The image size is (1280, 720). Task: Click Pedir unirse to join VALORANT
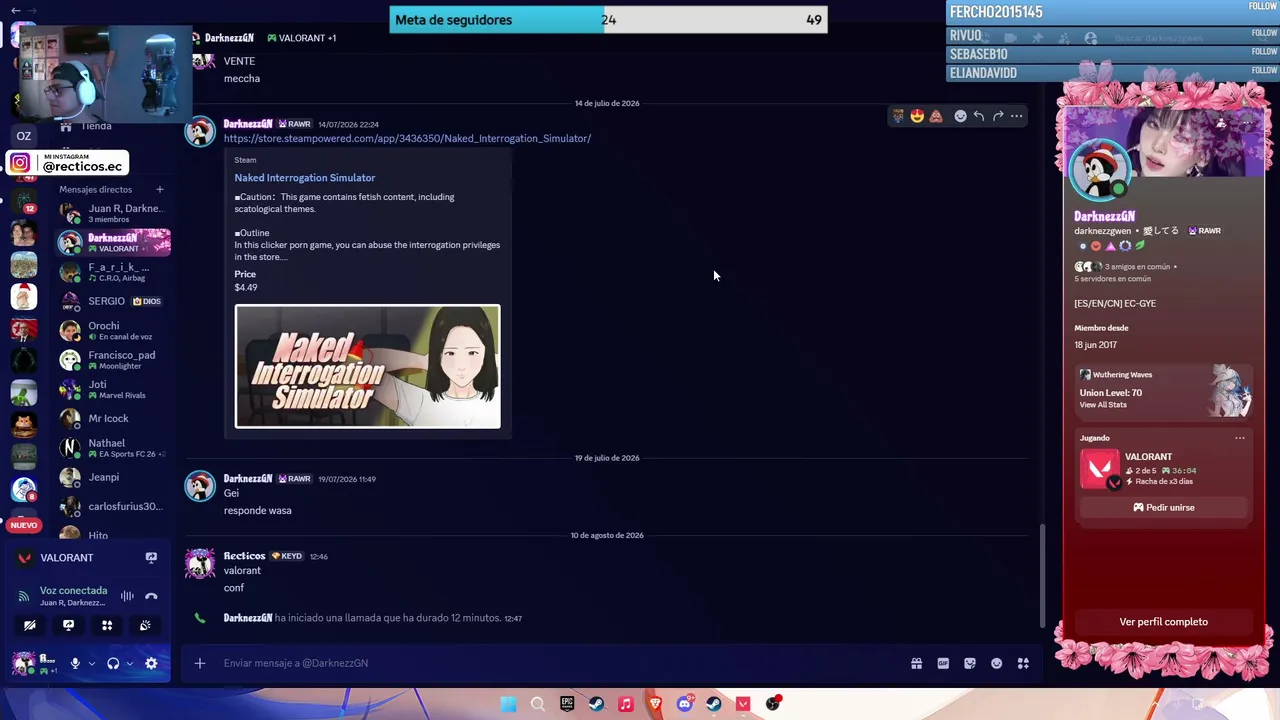1163,508
